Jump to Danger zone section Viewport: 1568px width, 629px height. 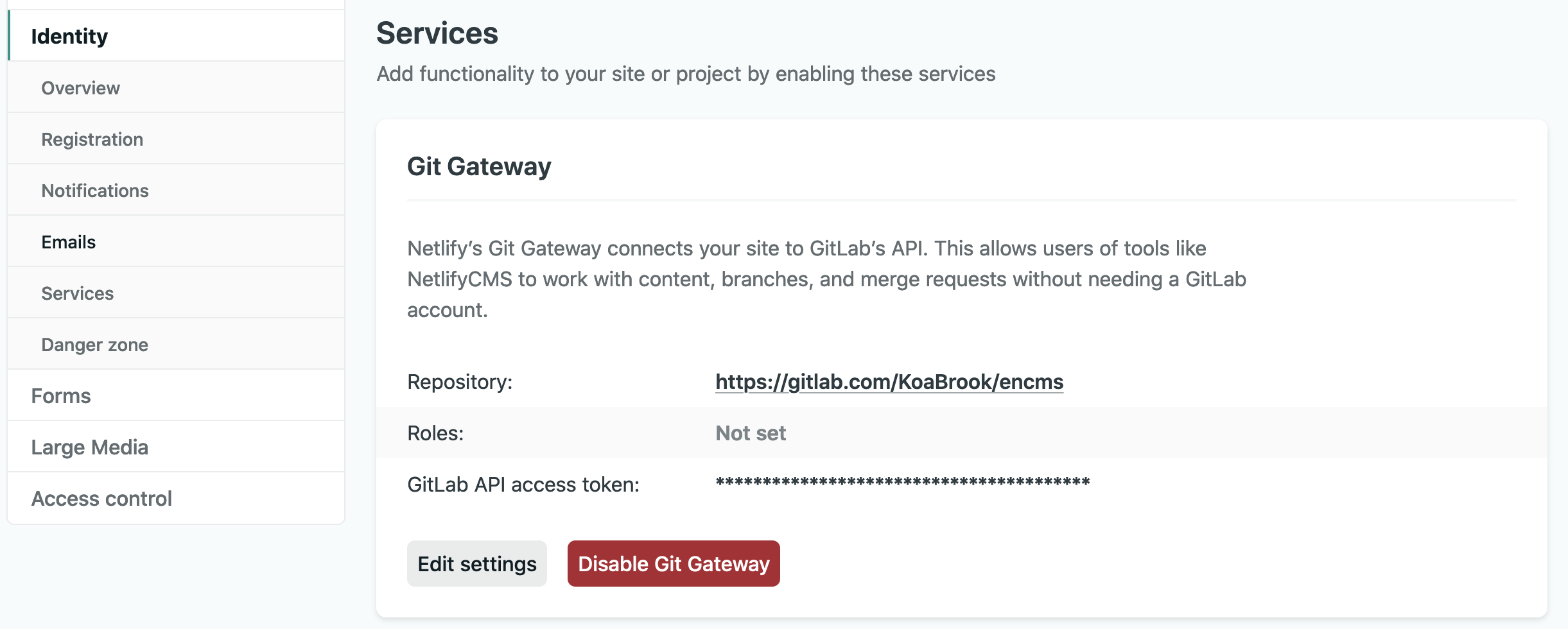(95, 345)
